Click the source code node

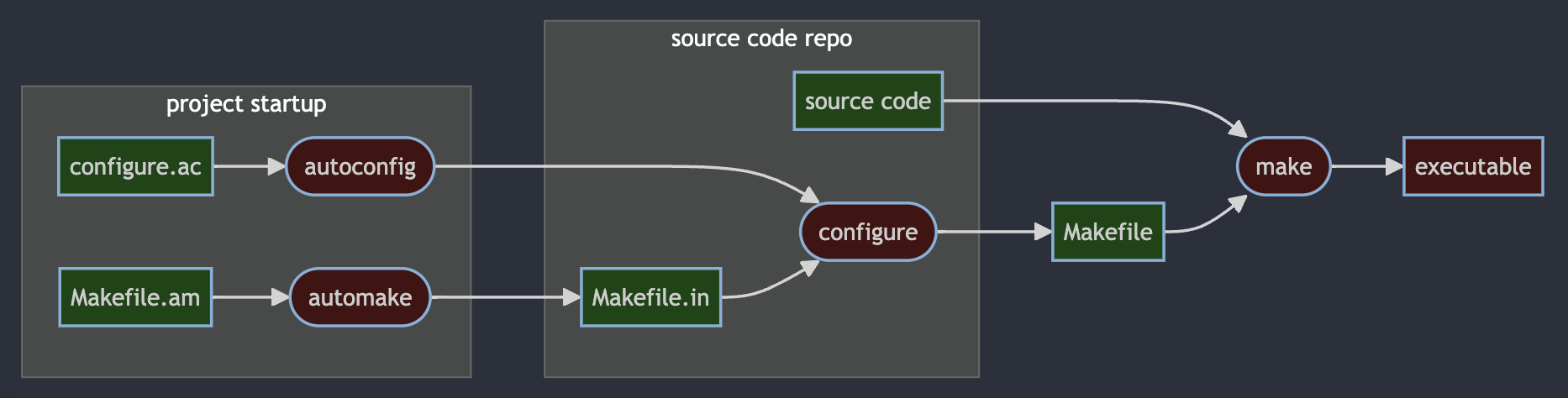click(x=868, y=101)
